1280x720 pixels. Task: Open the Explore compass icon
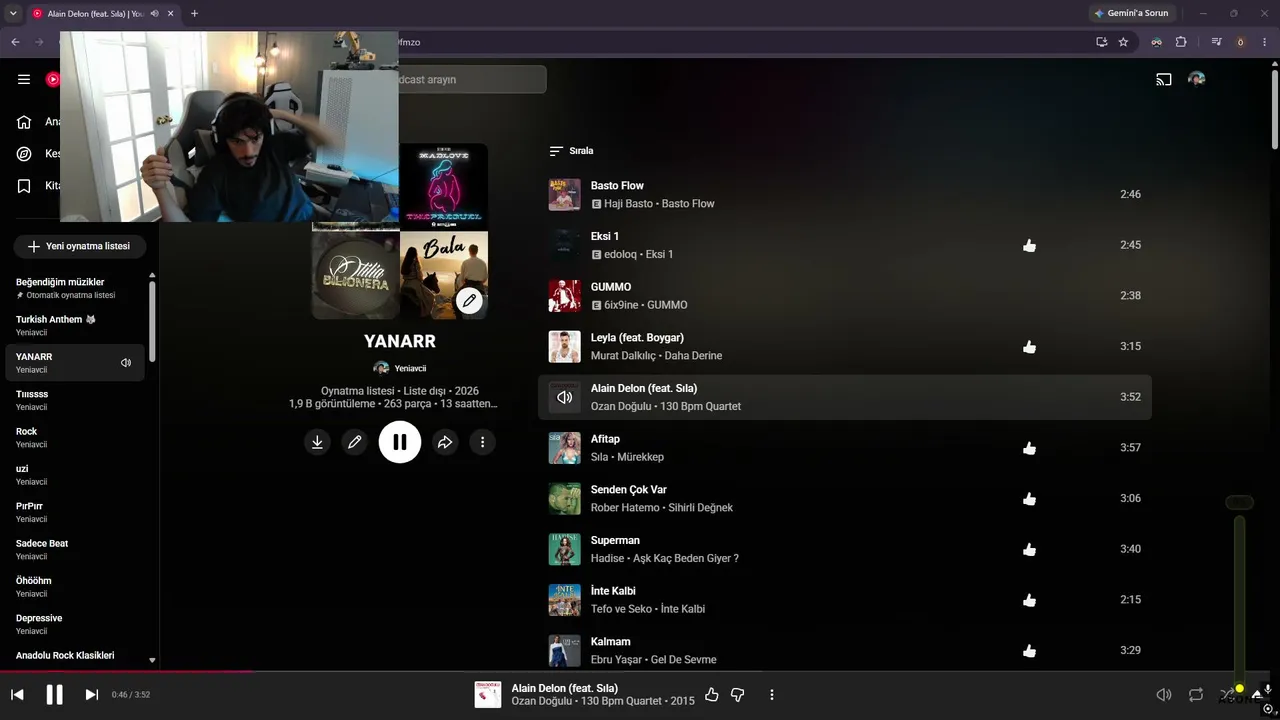(24, 154)
